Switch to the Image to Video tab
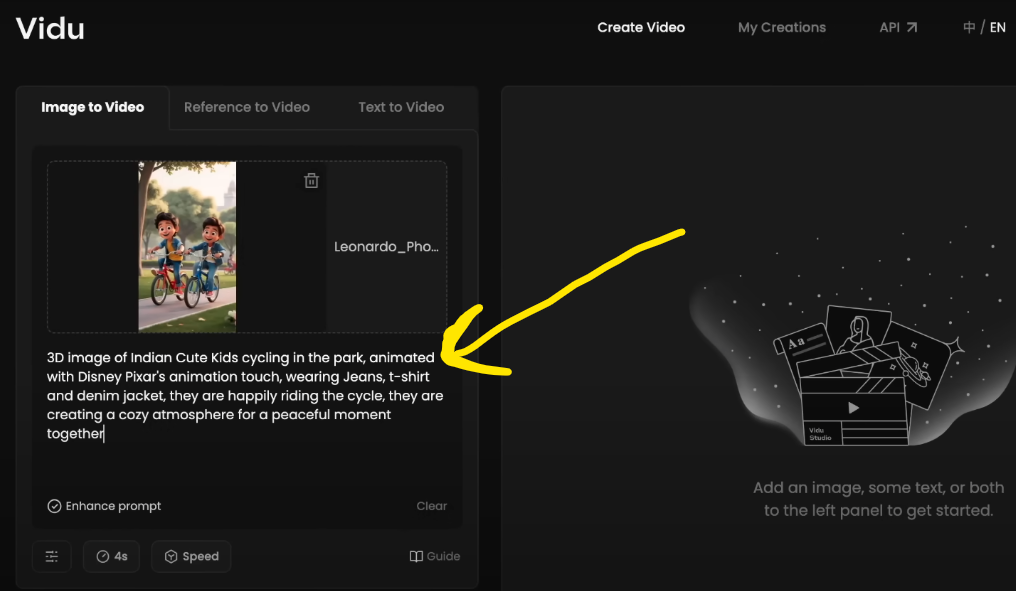The image size is (1016, 591). 93,107
